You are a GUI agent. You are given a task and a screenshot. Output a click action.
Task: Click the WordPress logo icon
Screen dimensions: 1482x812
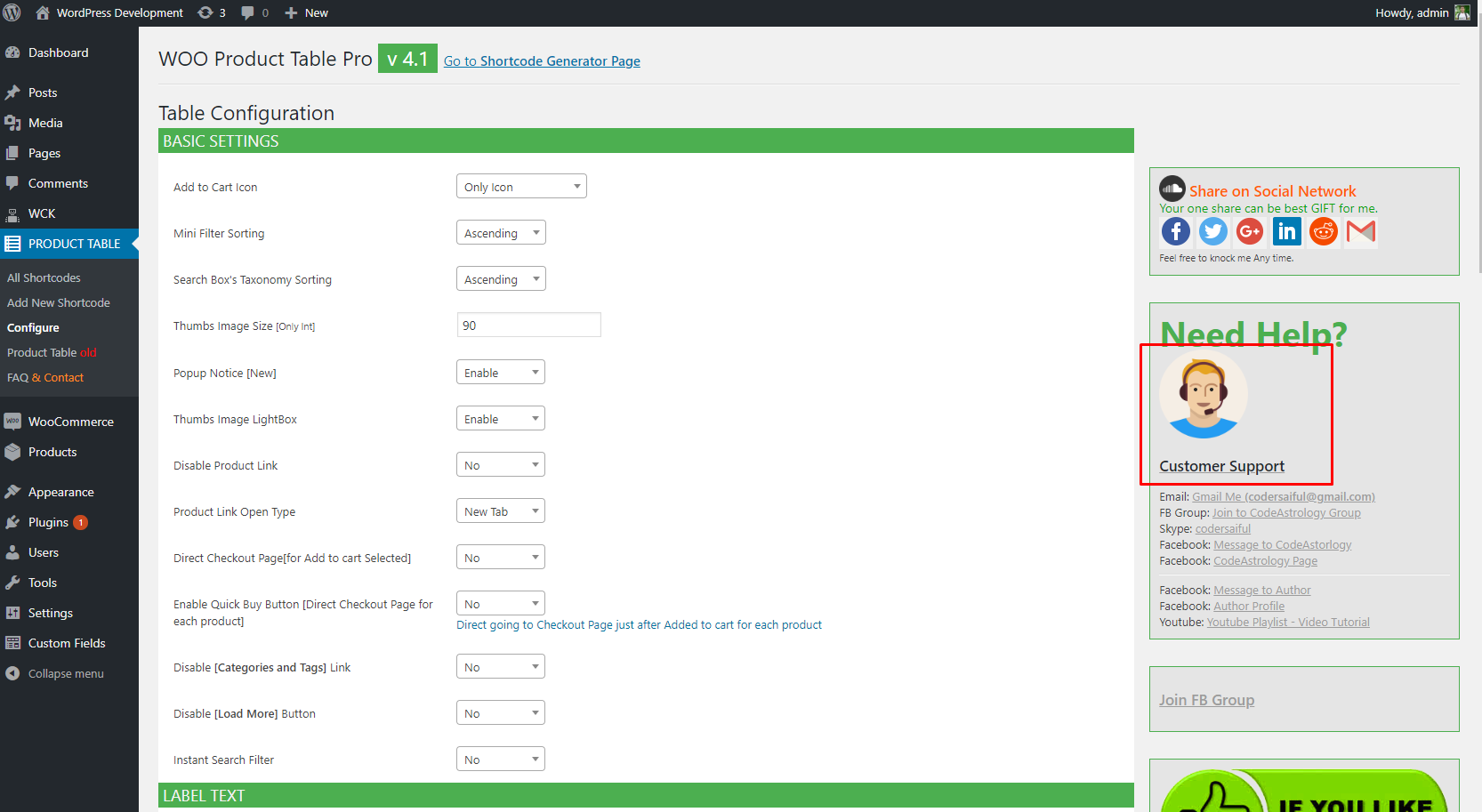[12, 12]
